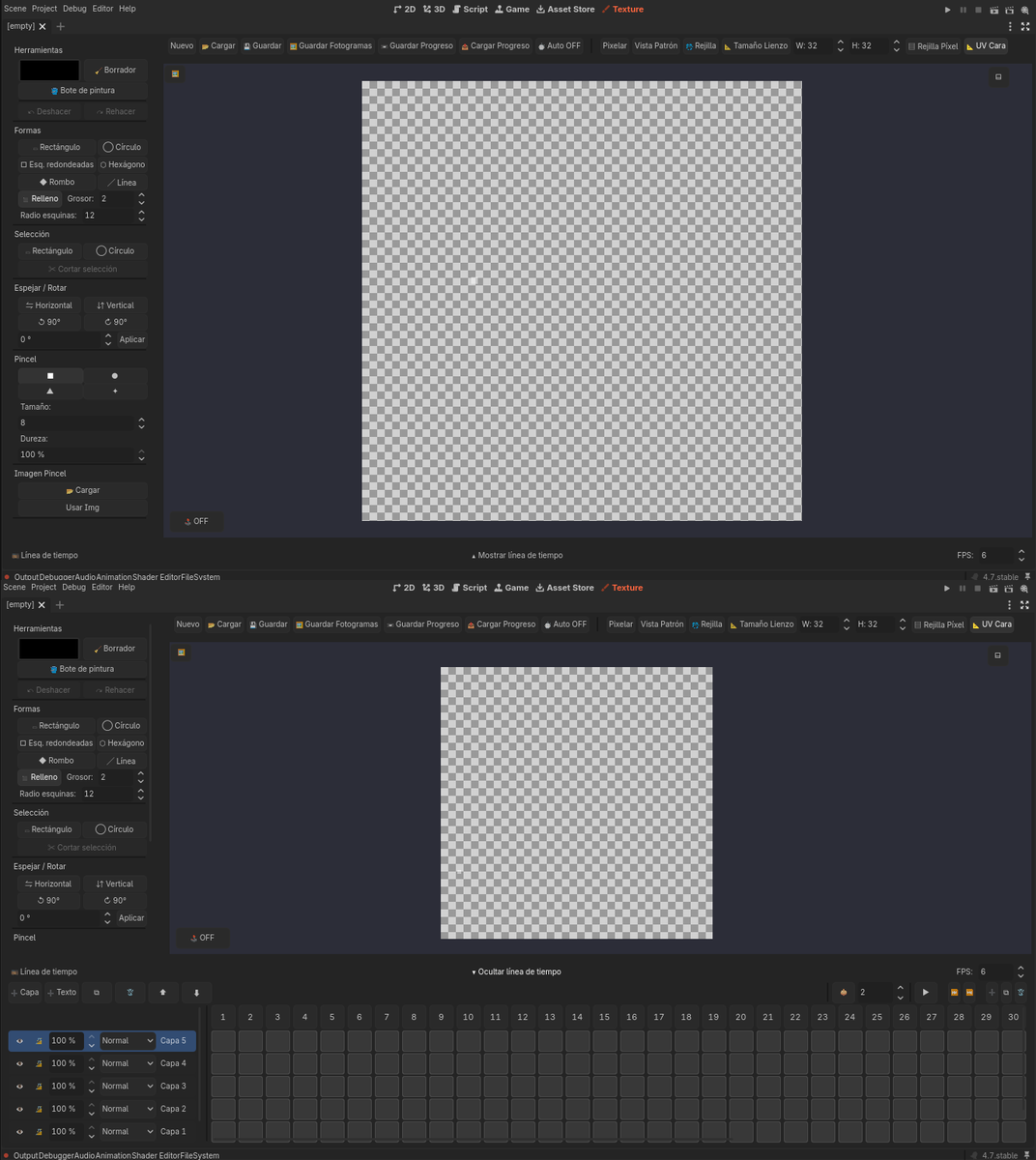Click FPS stepper arrows in the top window
This screenshot has width=1036, height=1160.
(x=1021, y=556)
